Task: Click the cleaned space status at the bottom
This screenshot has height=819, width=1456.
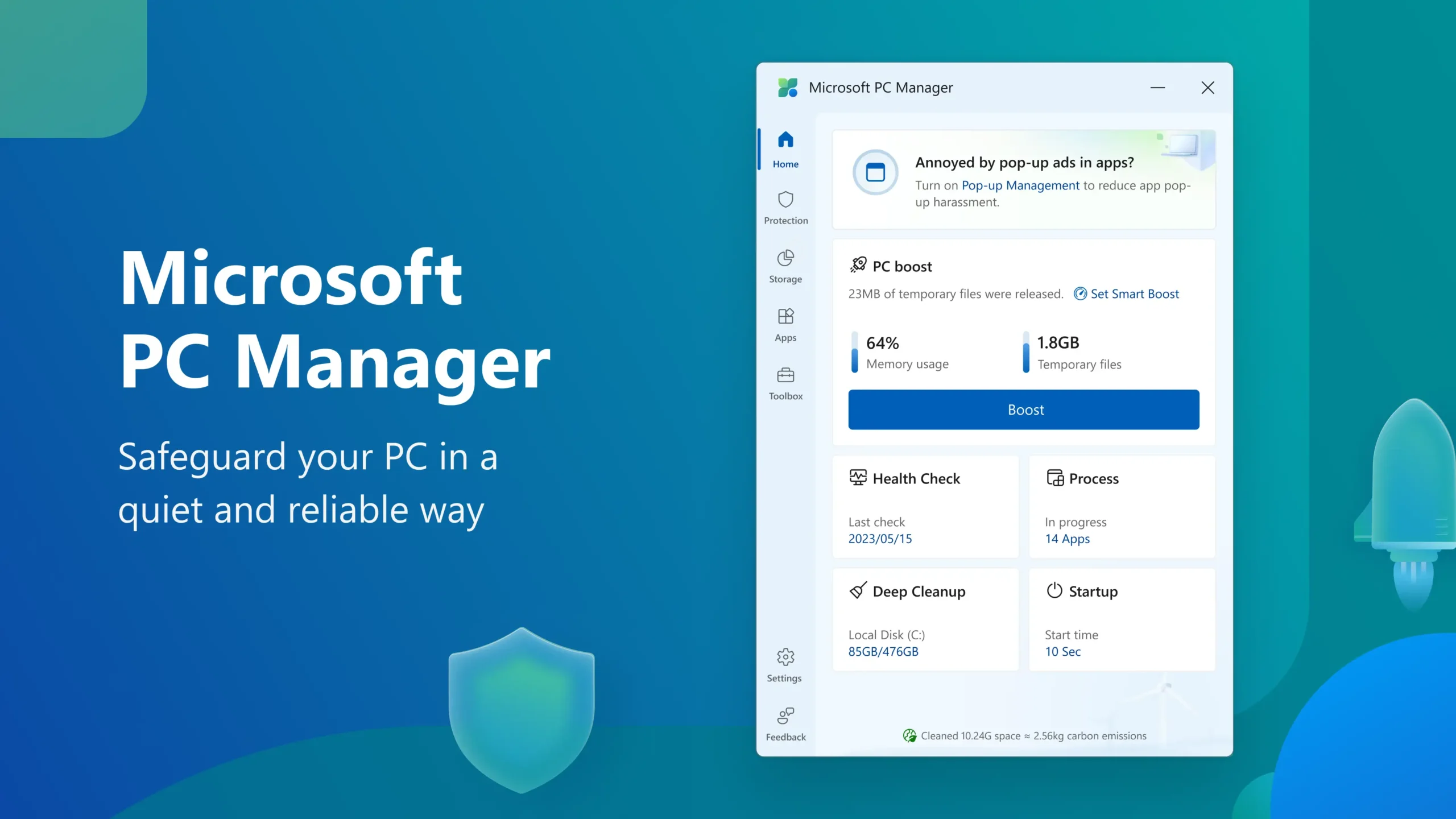Action: (1024, 735)
